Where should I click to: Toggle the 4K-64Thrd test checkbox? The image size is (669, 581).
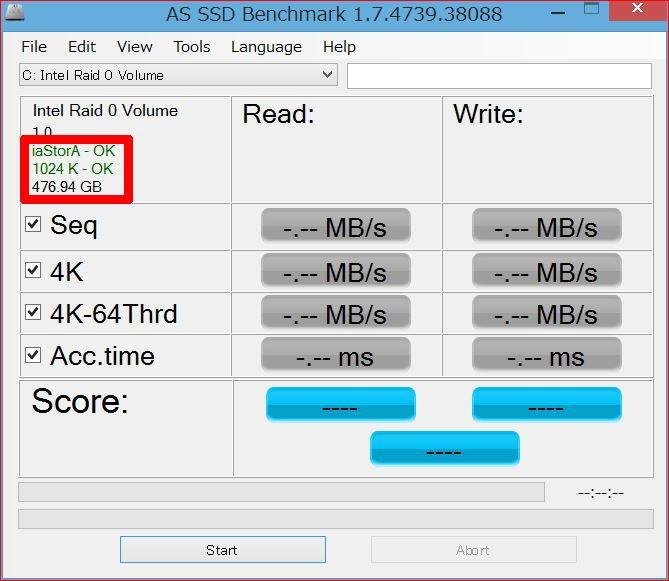click(33, 312)
